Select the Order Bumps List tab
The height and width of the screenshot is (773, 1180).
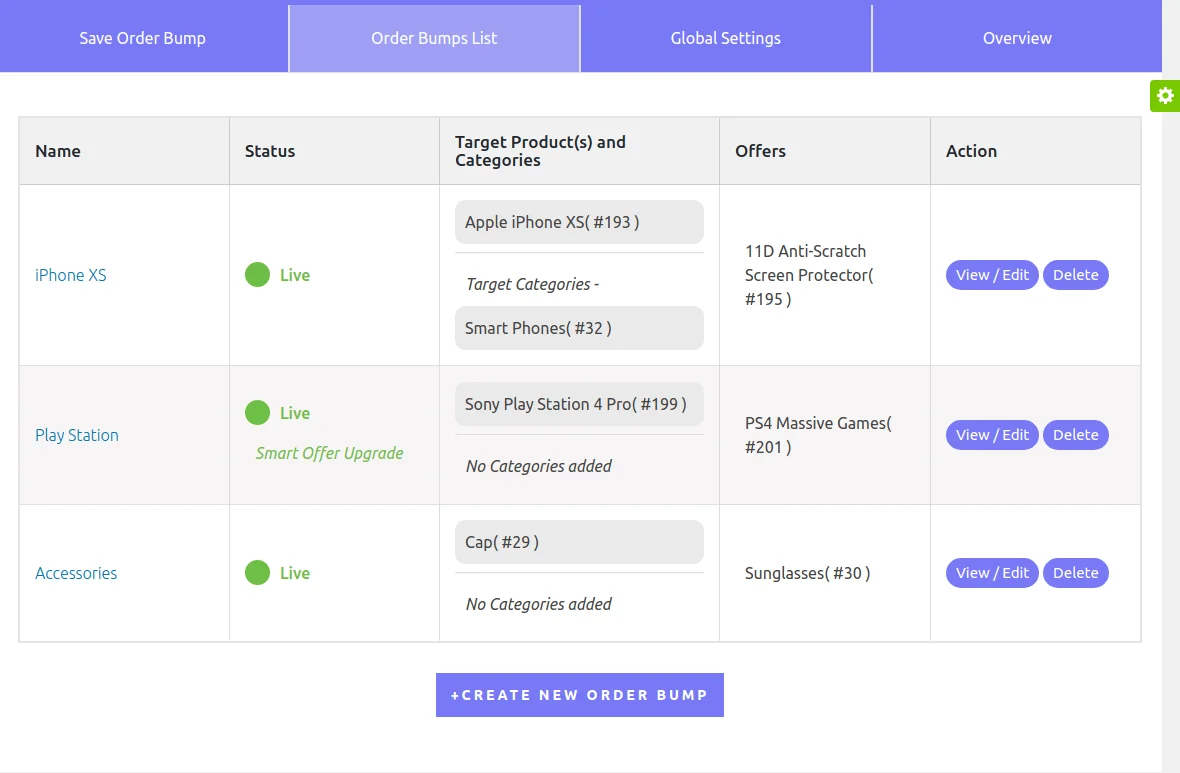click(x=434, y=38)
